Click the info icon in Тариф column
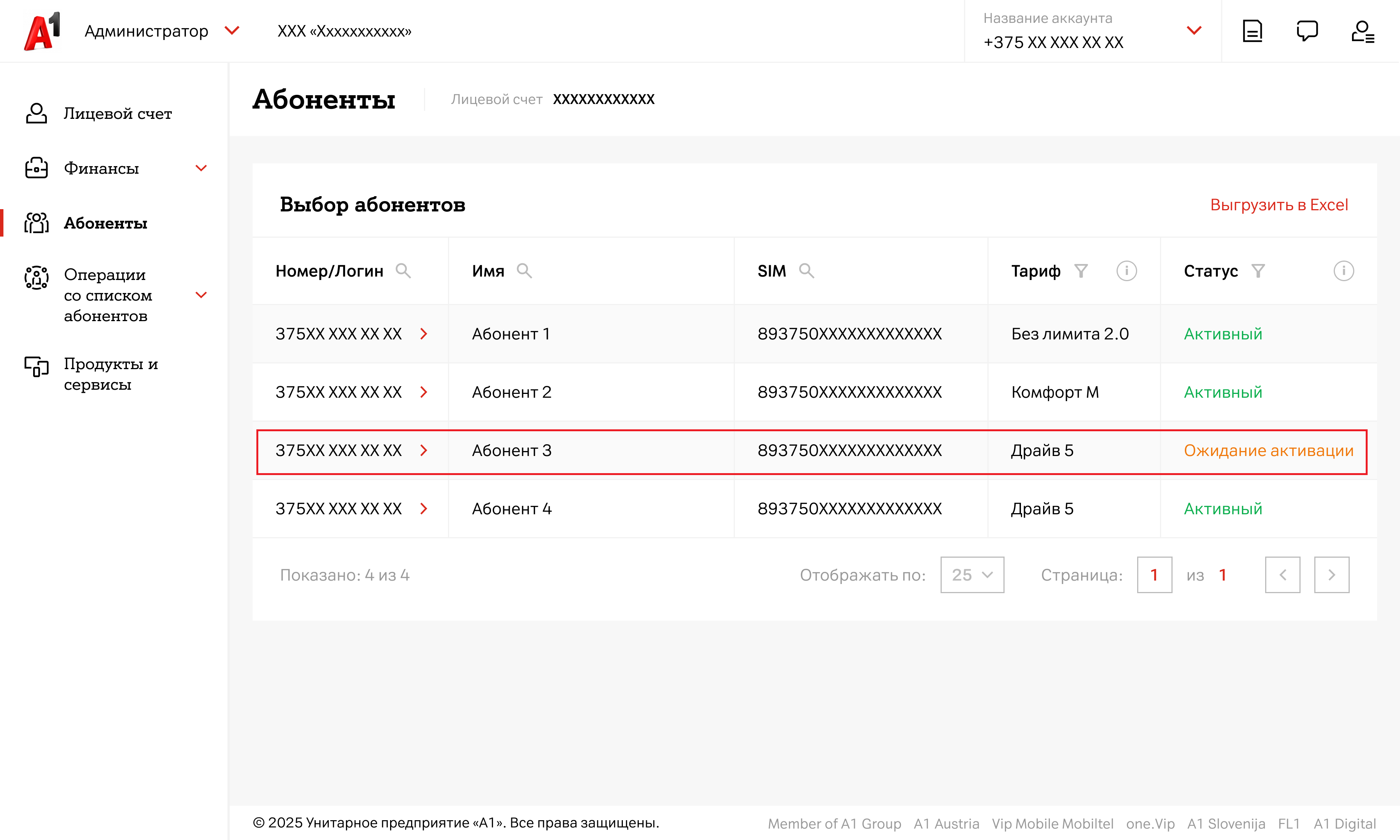Viewport: 1400px width, 840px height. 1126,271
